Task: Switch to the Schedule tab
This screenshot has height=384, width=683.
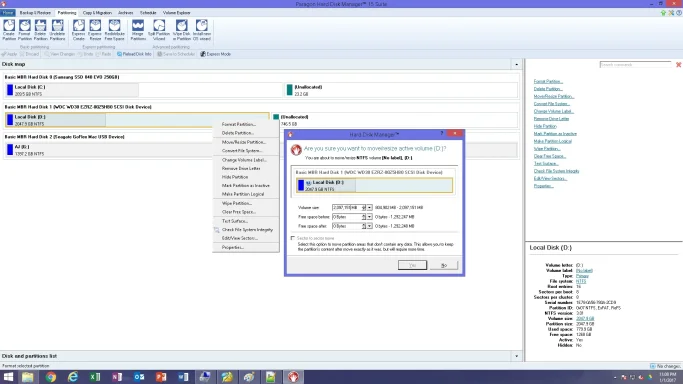Action: (148, 13)
